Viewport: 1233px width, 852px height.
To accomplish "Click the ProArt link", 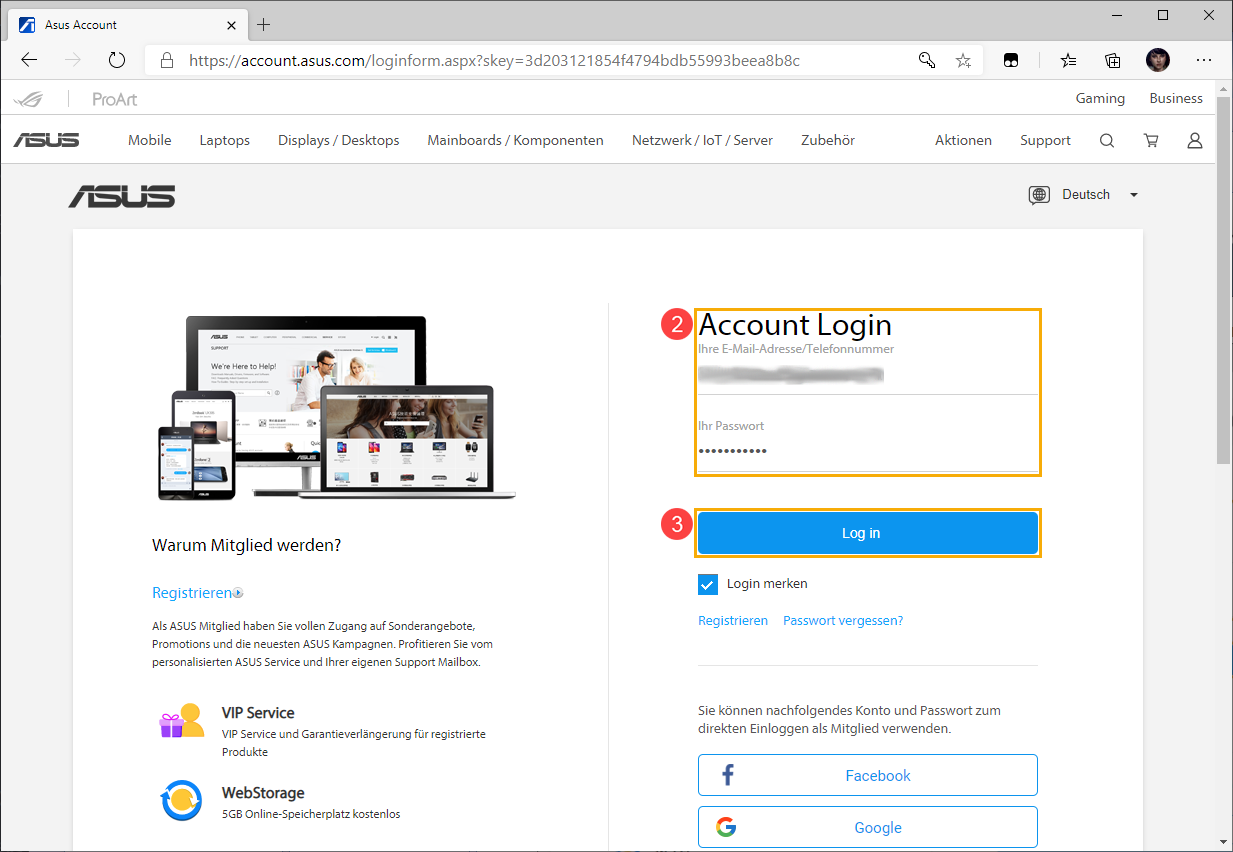I will tap(115, 98).
